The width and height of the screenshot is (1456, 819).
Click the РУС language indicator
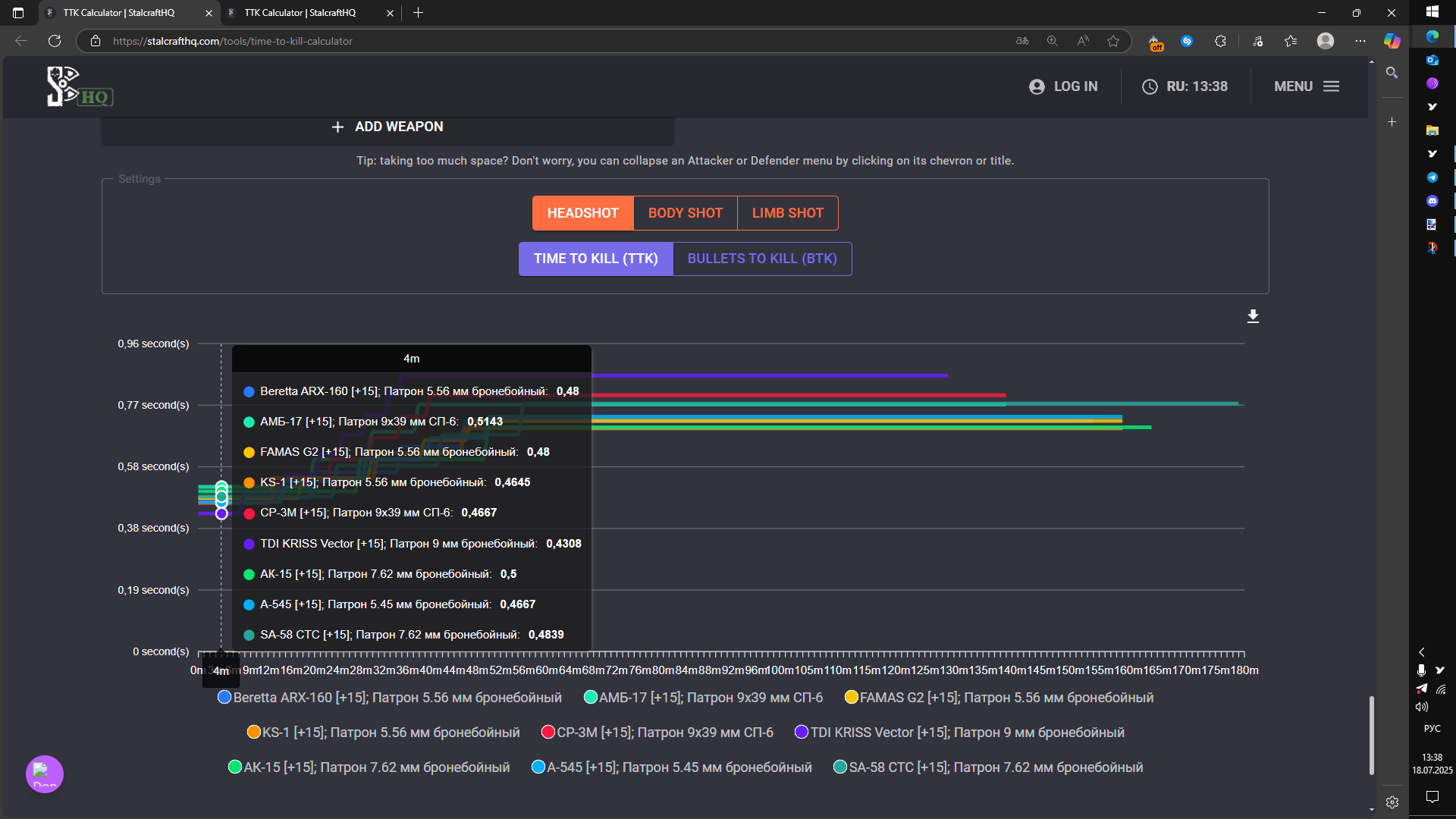point(1432,729)
